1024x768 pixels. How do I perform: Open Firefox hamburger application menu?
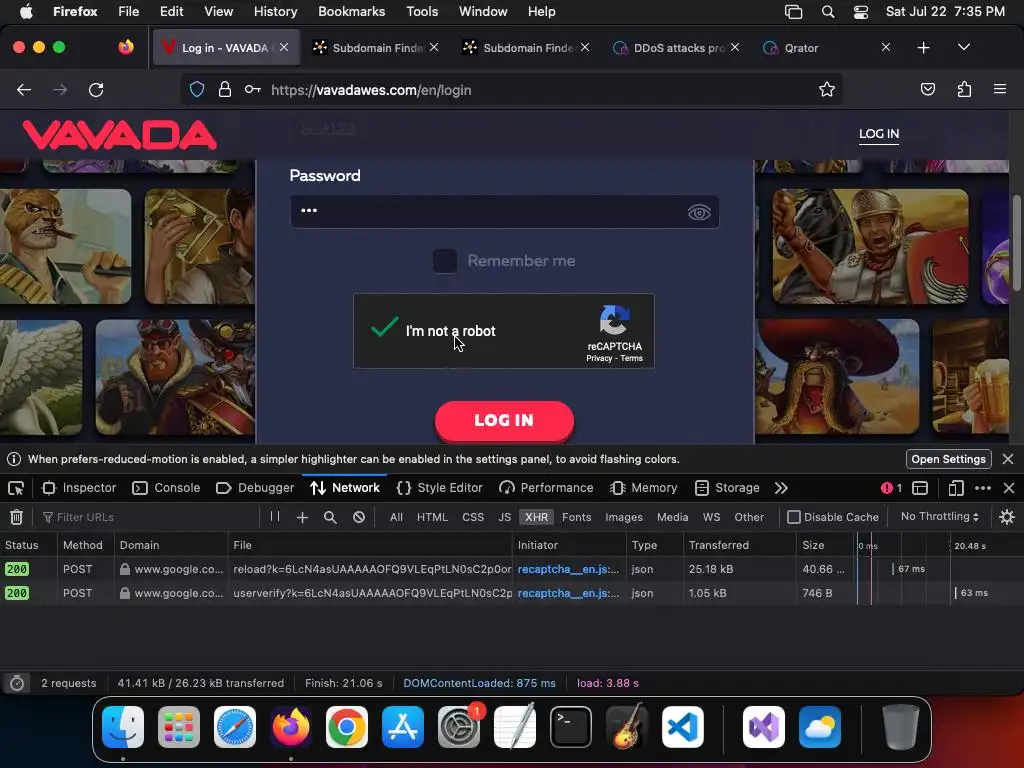pos(1000,89)
